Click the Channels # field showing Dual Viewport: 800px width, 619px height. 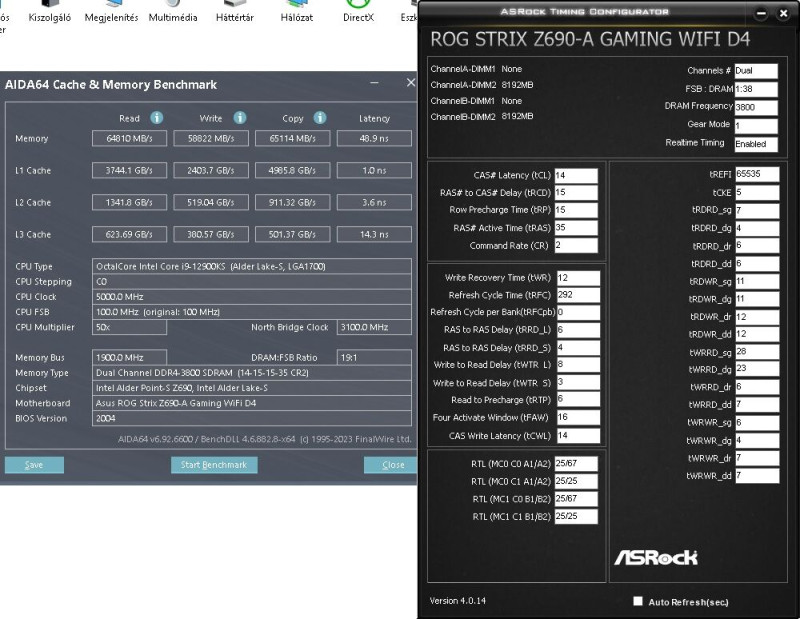[756, 71]
